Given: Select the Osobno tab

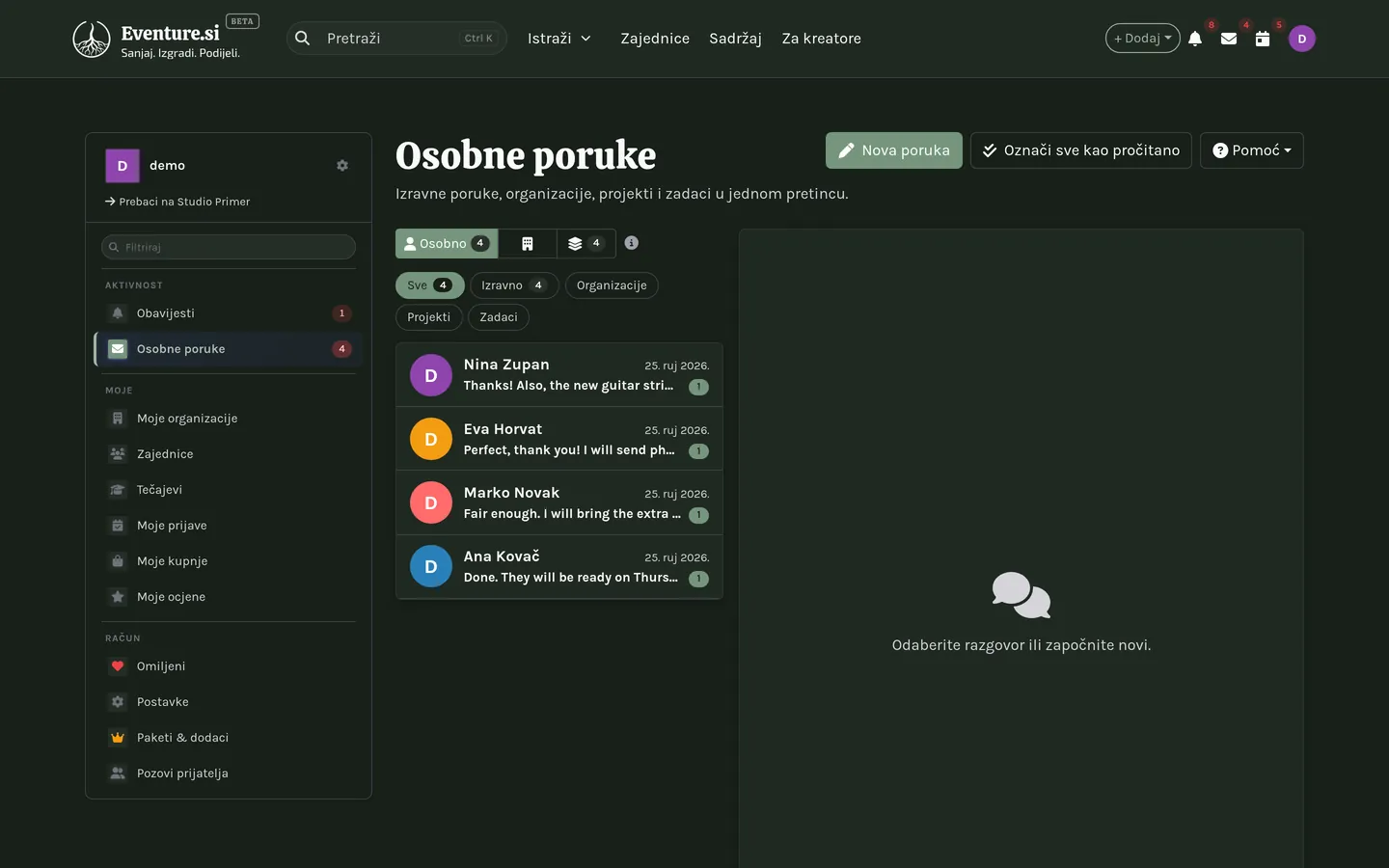Looking at the screenshot, I should [447, 244].
